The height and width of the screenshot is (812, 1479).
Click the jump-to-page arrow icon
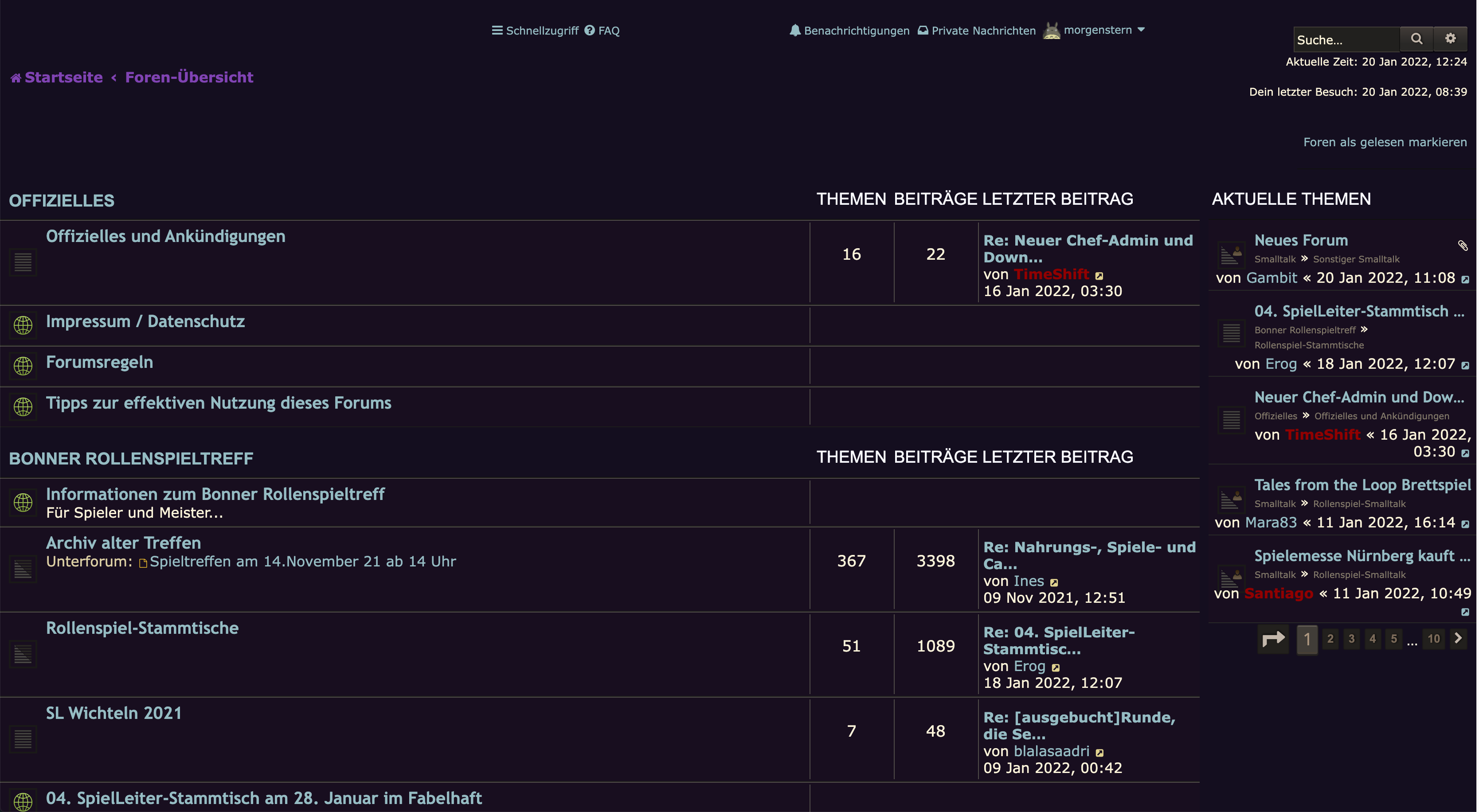[x=1273, y=639]
